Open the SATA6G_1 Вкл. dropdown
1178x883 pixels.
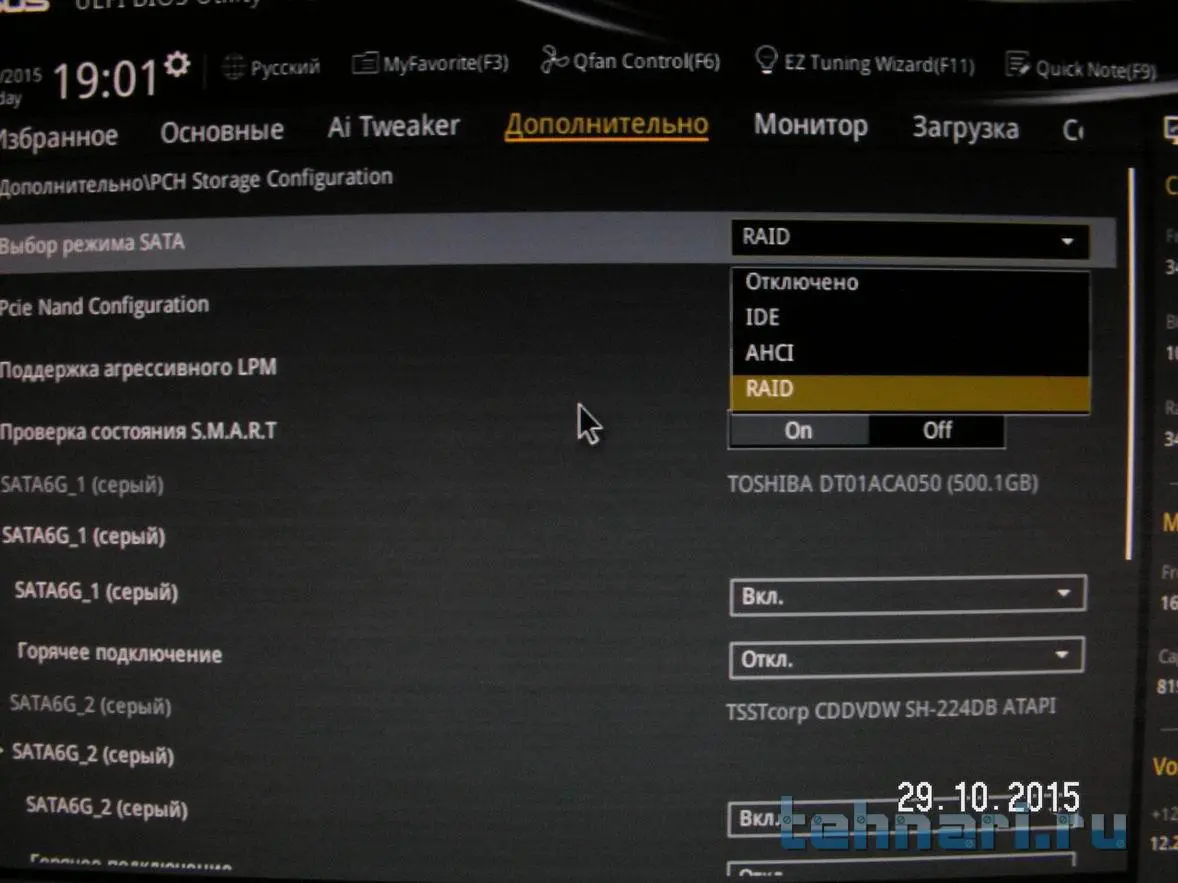pos(908,595)
